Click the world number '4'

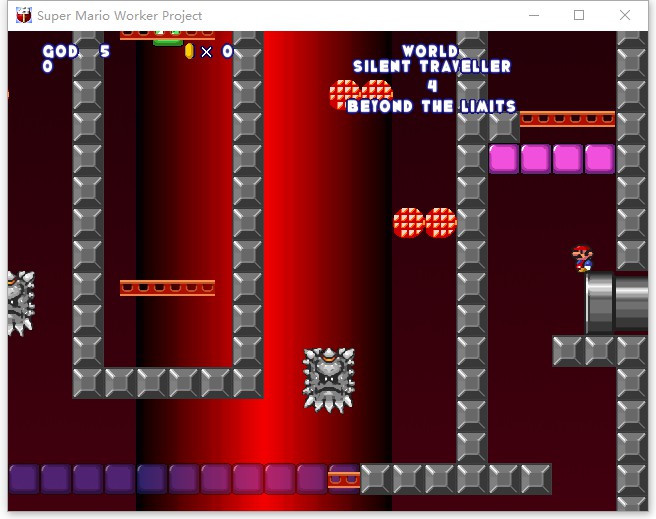[432, 86]
